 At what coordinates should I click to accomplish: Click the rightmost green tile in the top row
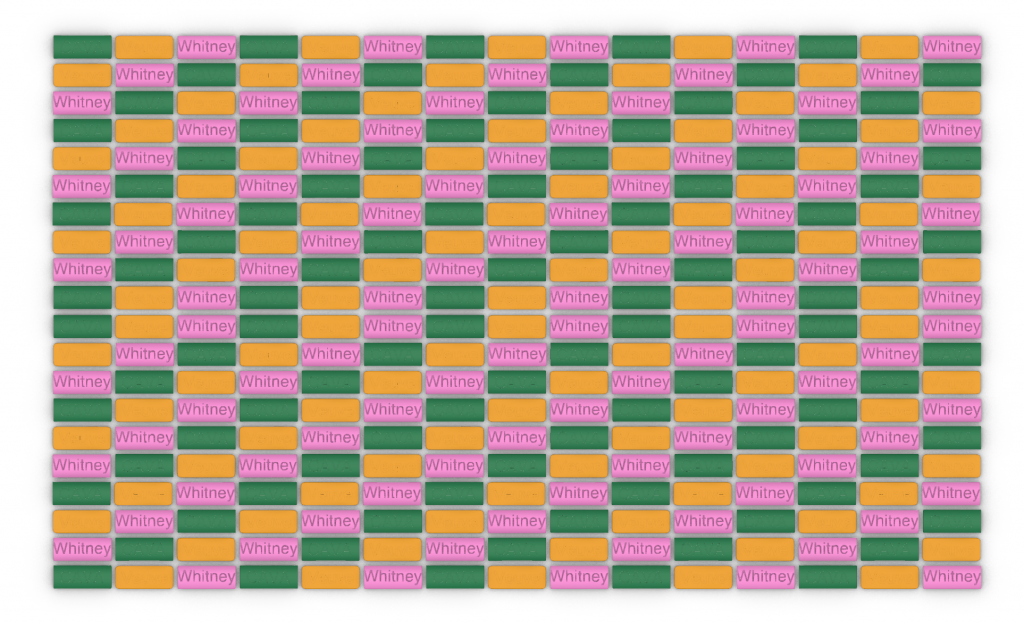(x=827, y=46)
